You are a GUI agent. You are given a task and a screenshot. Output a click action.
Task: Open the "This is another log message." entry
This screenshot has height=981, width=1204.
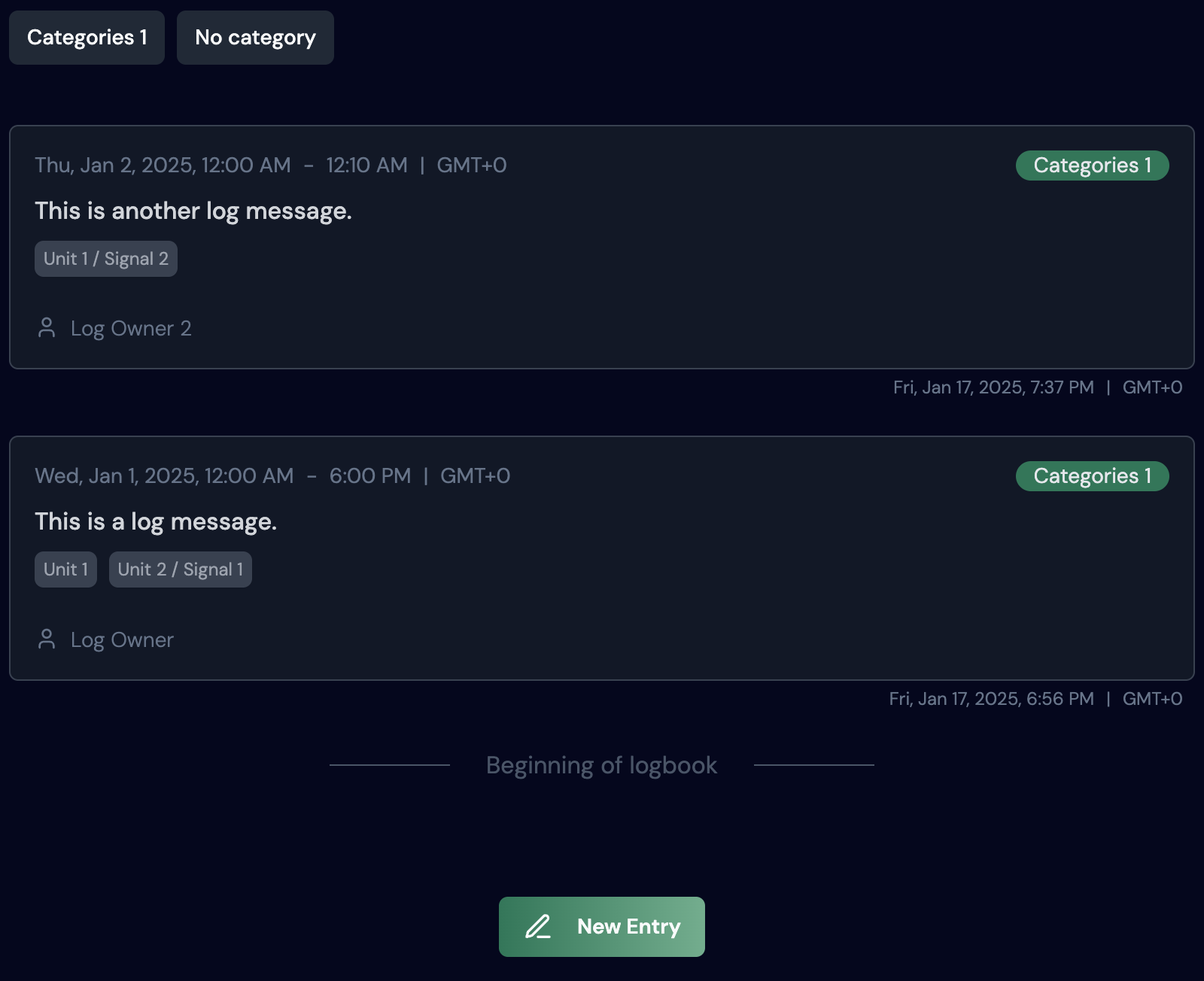pyautogui.click(x=193, y=211)
